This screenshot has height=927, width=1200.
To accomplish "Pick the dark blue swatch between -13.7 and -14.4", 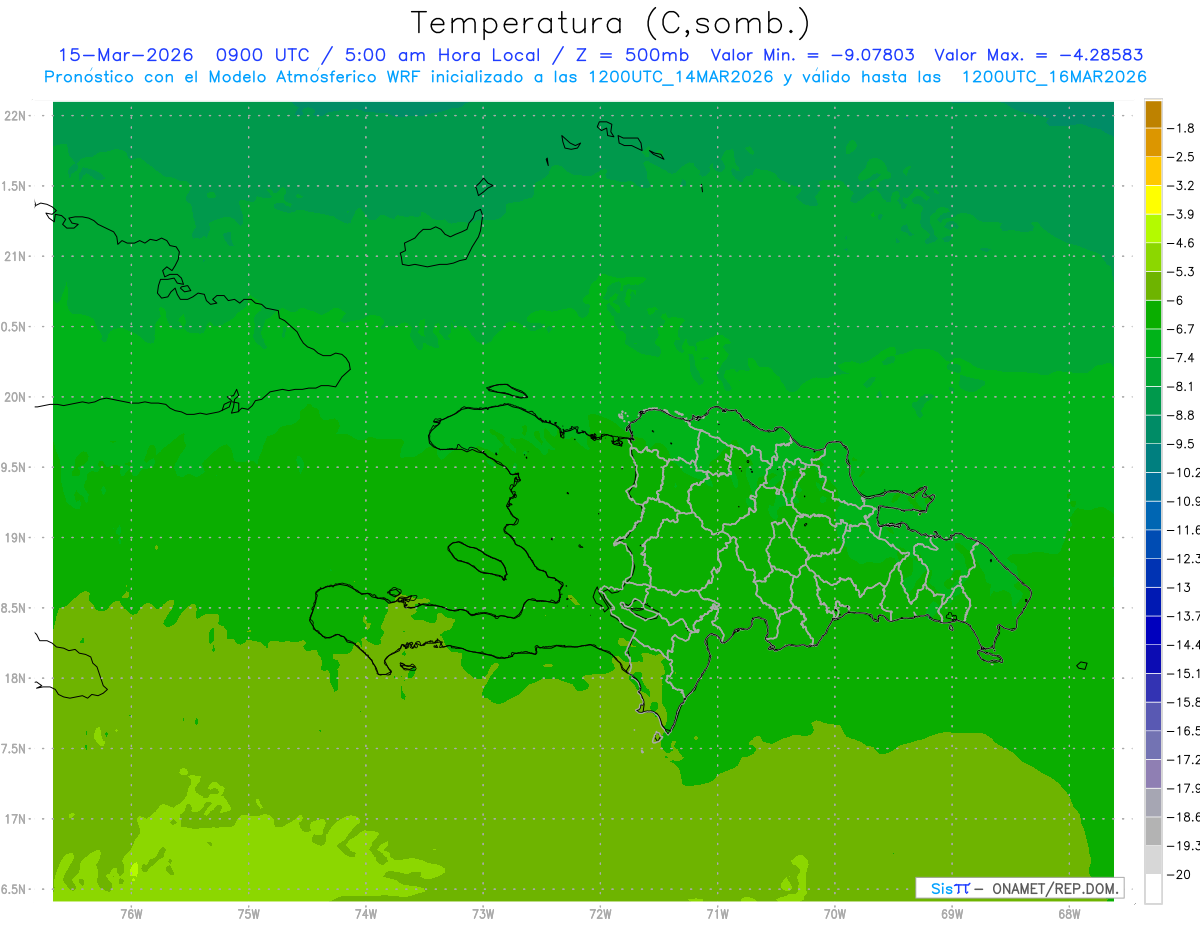I will [x=1153, y=630].
